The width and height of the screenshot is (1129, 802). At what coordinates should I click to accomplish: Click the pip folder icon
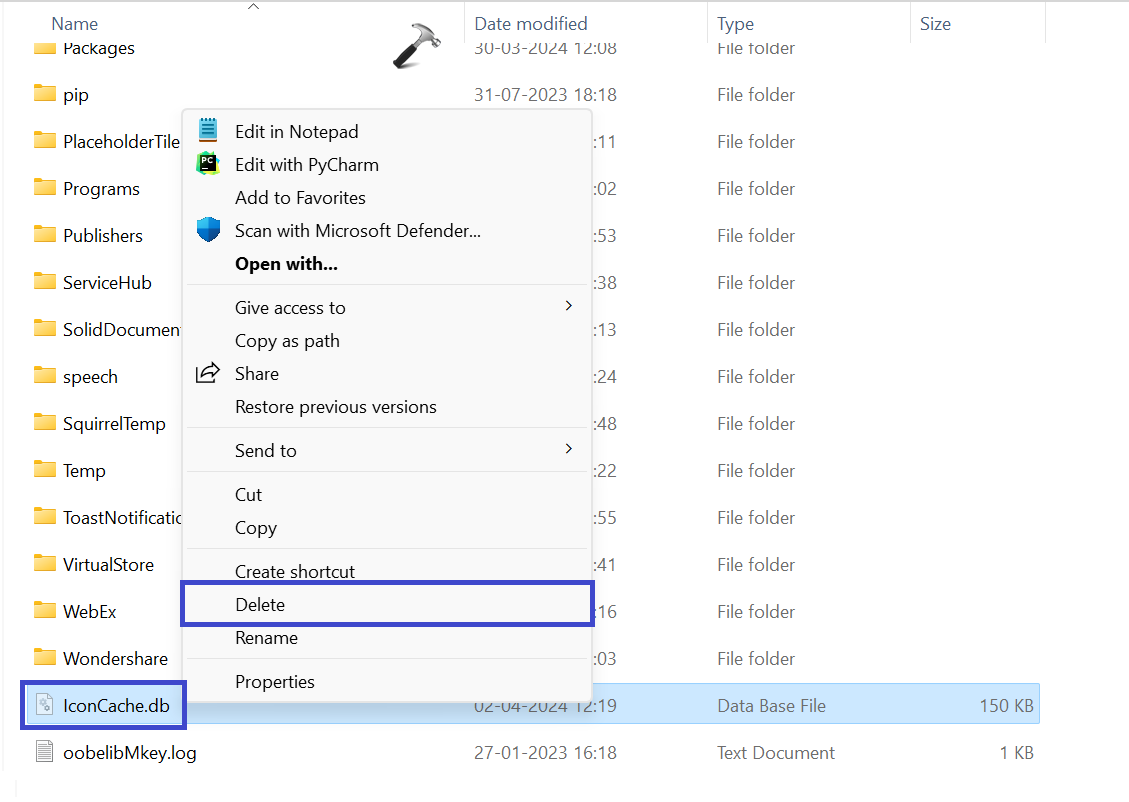coord(44,94)
